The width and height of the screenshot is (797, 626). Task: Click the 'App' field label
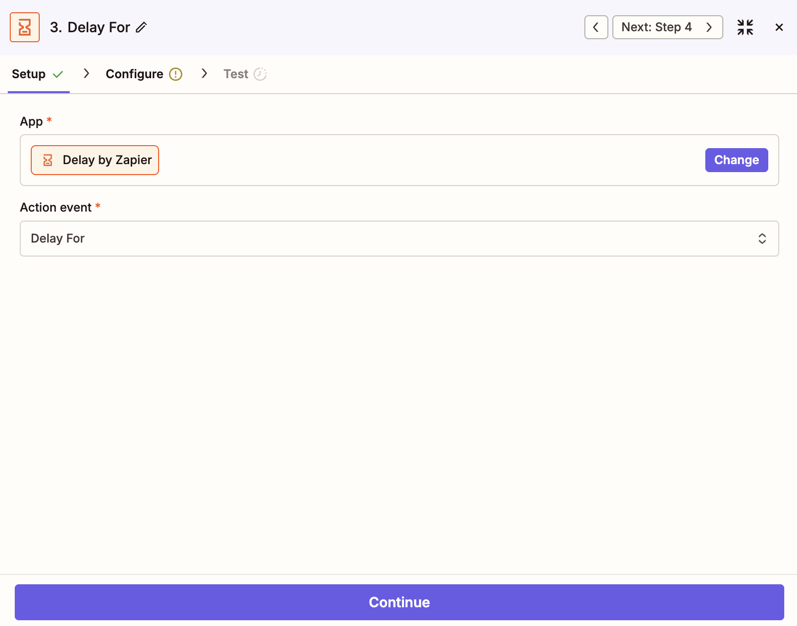tap(31, 121)
